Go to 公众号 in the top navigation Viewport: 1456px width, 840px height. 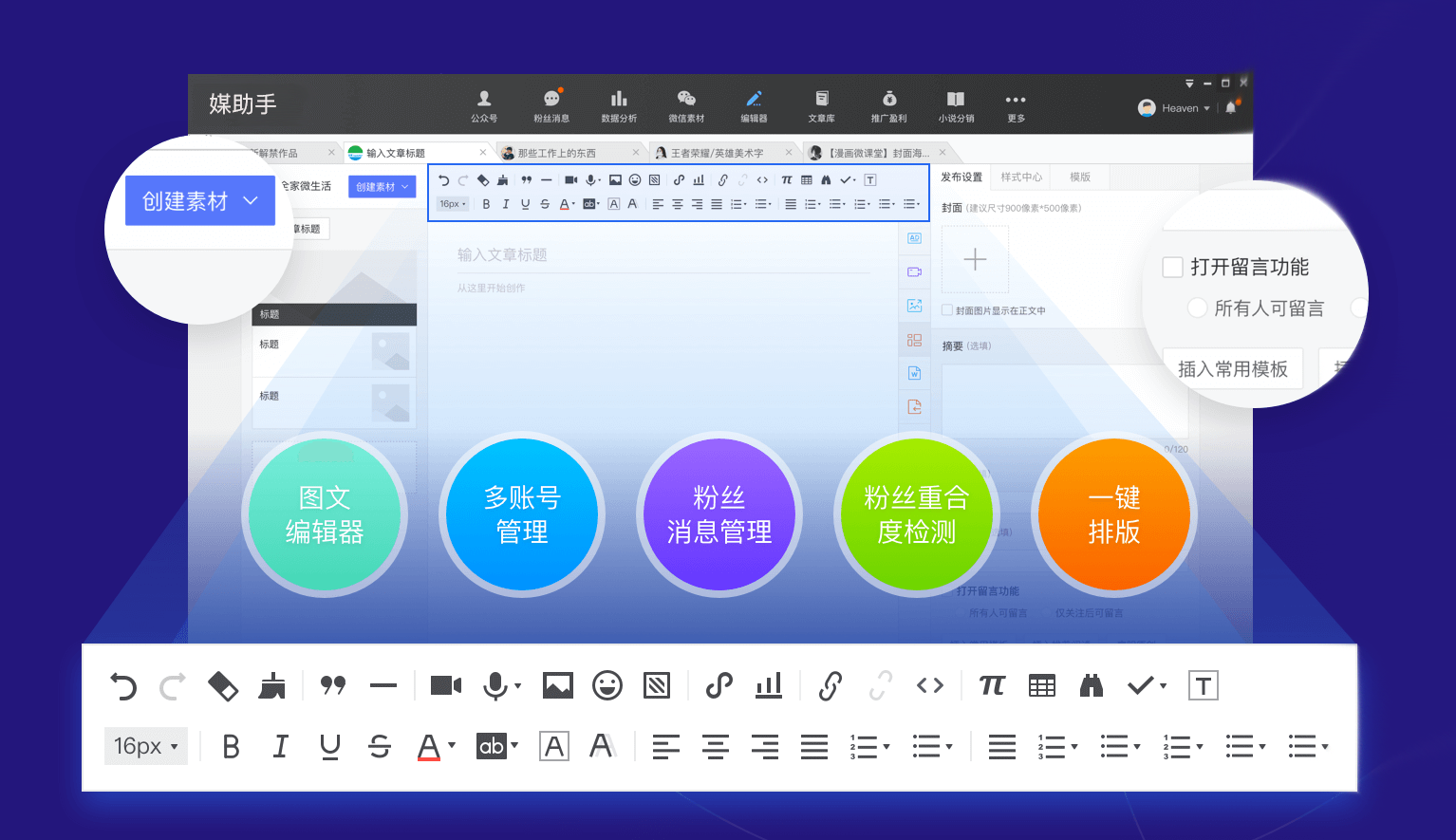(x=484, y=107)
